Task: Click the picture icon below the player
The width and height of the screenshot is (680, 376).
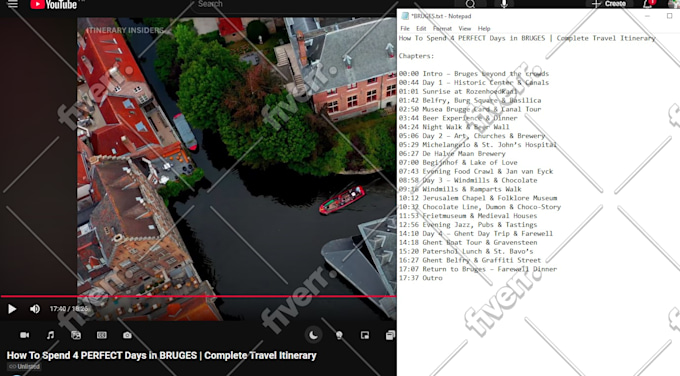Action: tap(76, 335)
